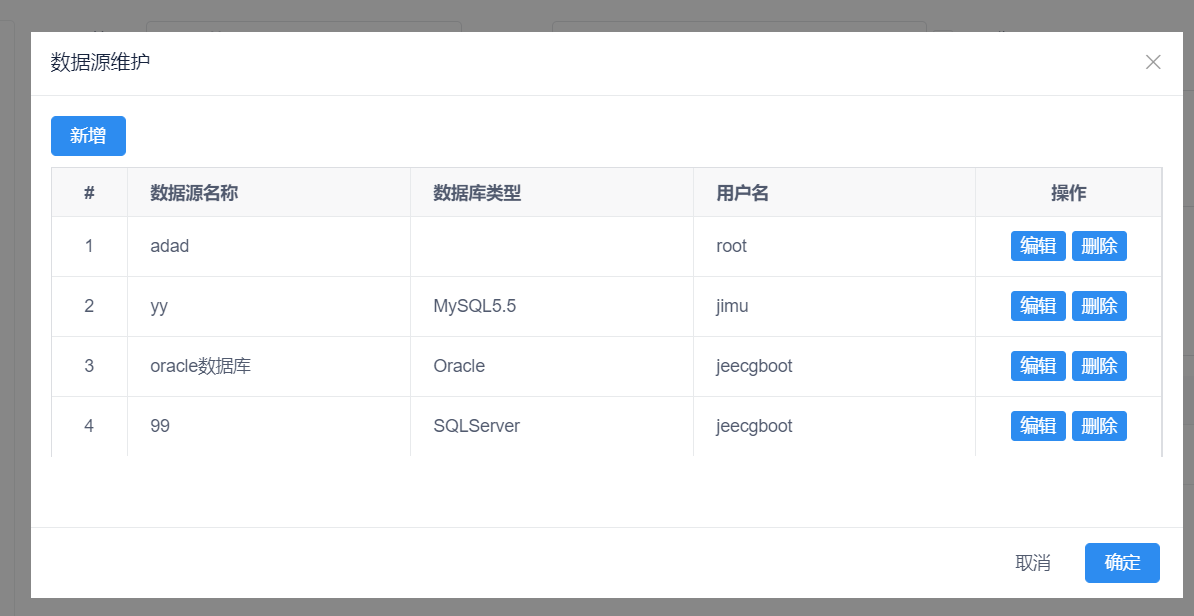Select the jimu username cell

point(835,307)
